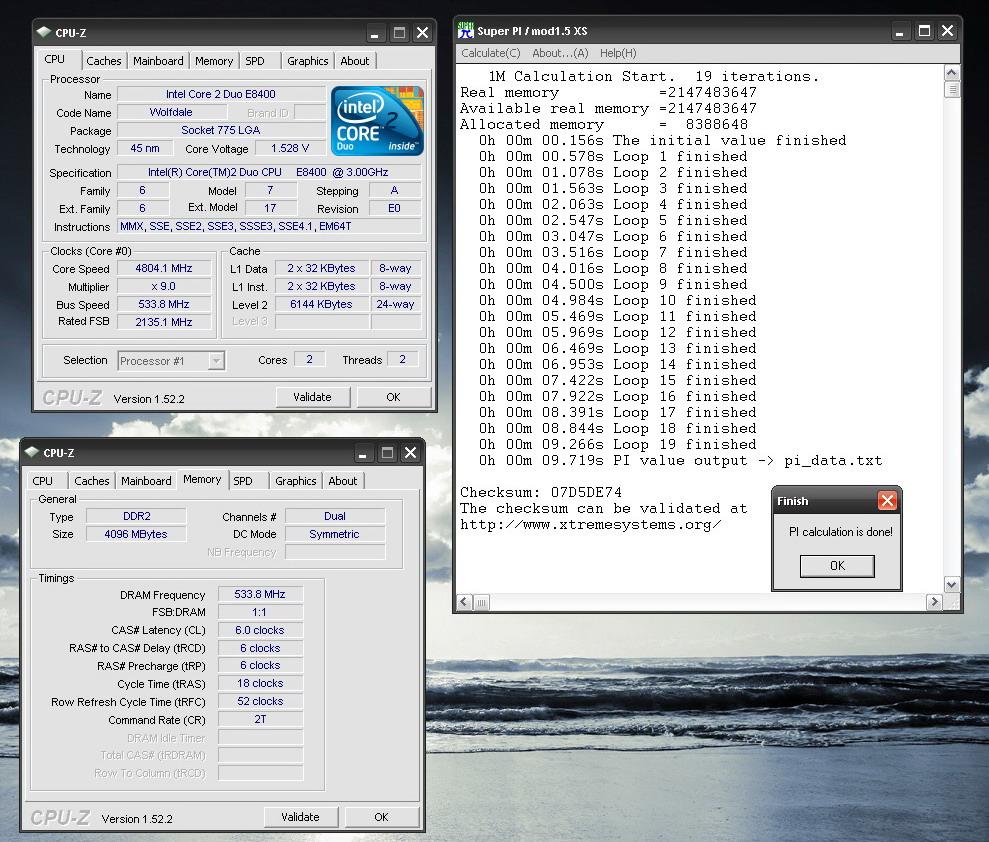Click Validate in the top CPU-Z window
This screenshot has height=842, width=989.
pyautogui.click(x=312, y=397)
